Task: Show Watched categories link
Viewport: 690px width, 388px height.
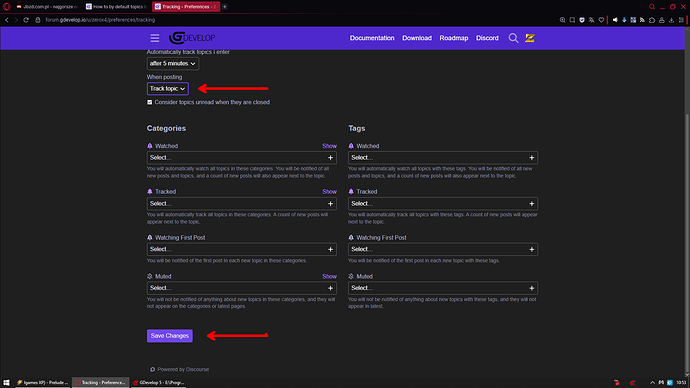Action: click(329, 146)
